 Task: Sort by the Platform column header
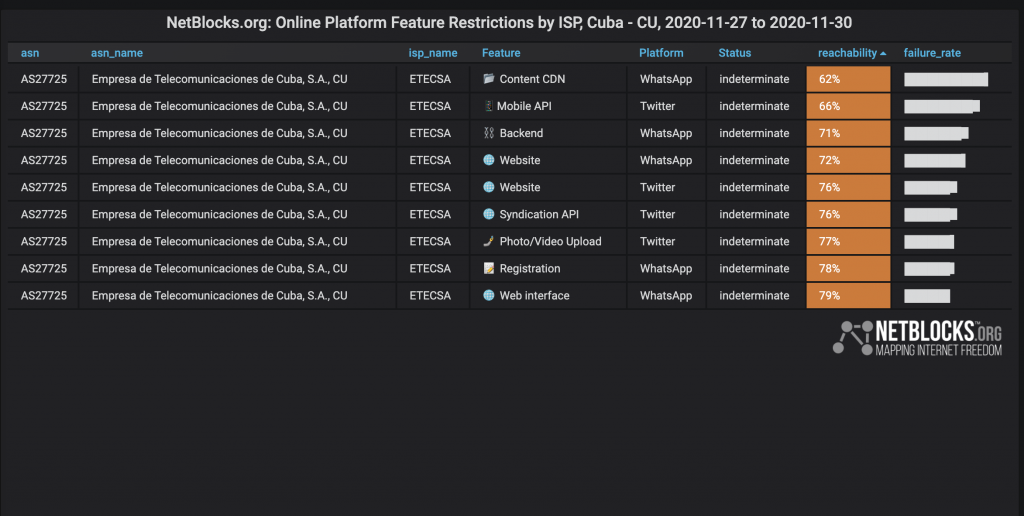pyautogui.click(x=661, y=53)
